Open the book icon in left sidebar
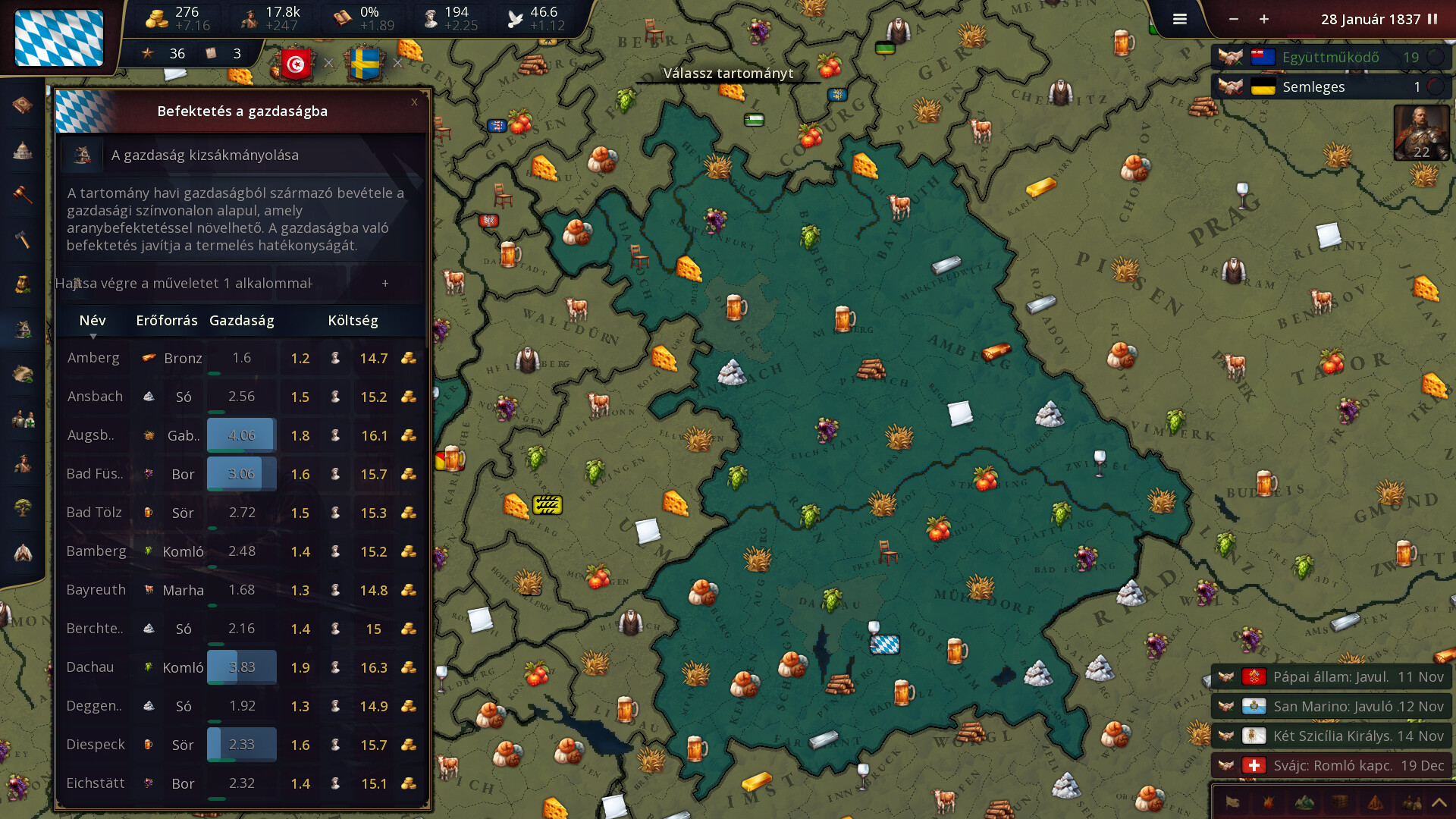The height and width of the screenshot is (819, 1456). (23, 105)
